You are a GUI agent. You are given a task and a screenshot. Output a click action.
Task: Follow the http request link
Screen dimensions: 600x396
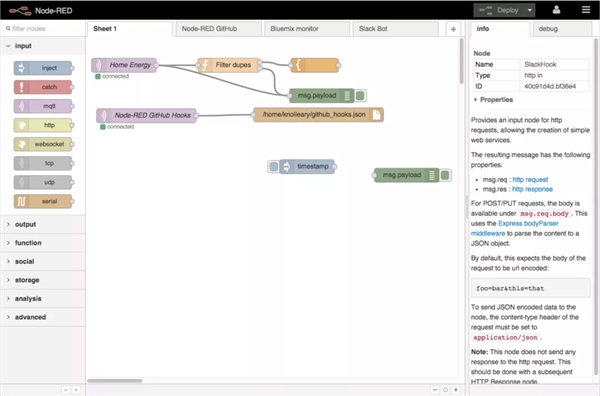[530, 179]
